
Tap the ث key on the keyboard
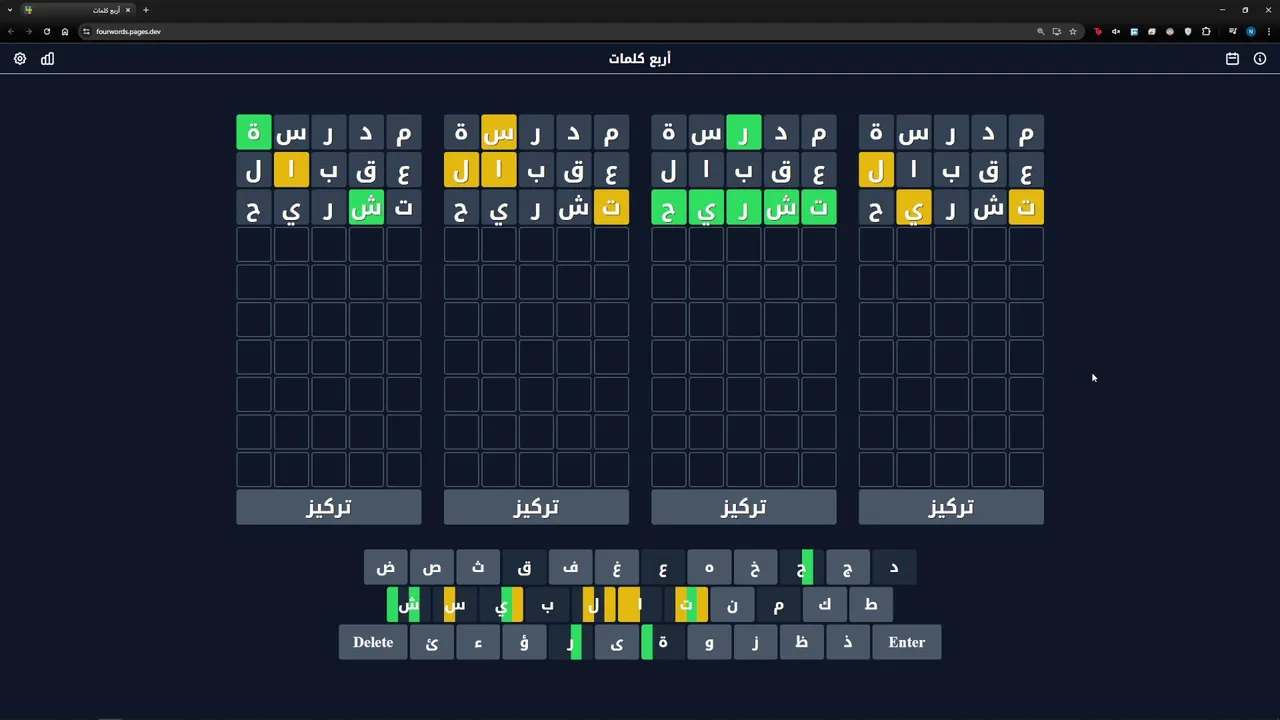click(x=478, y=568)
